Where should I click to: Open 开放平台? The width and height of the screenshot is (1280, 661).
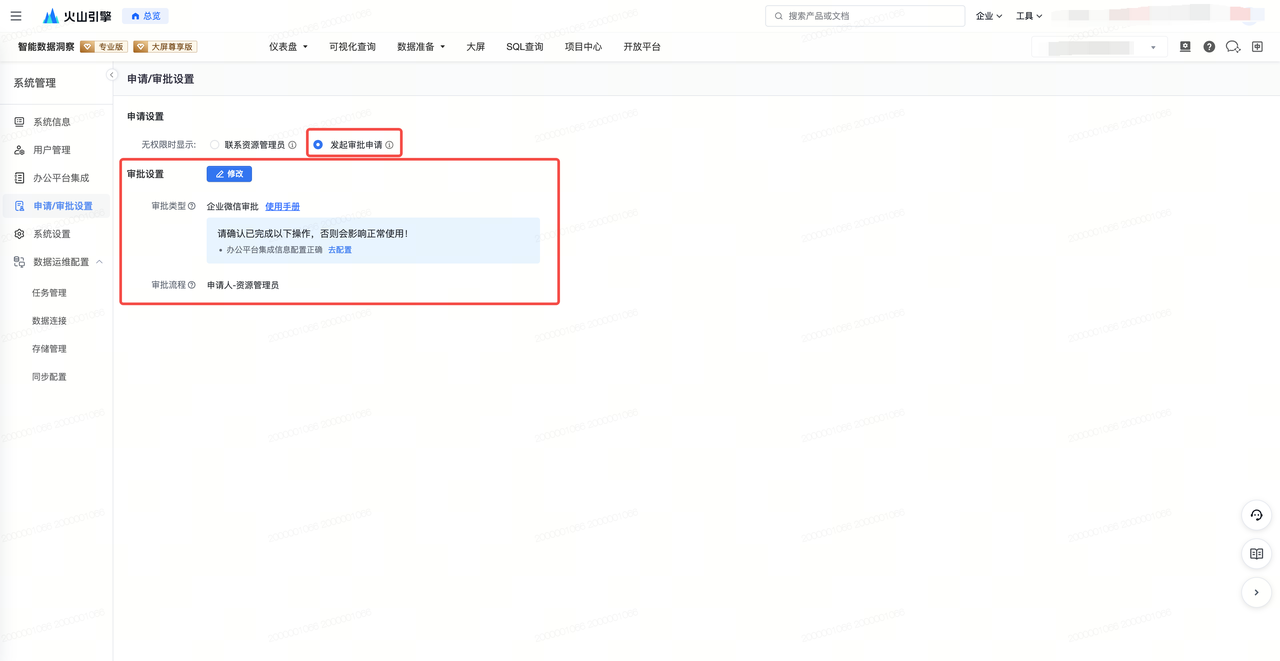click(x=642, y=47)
